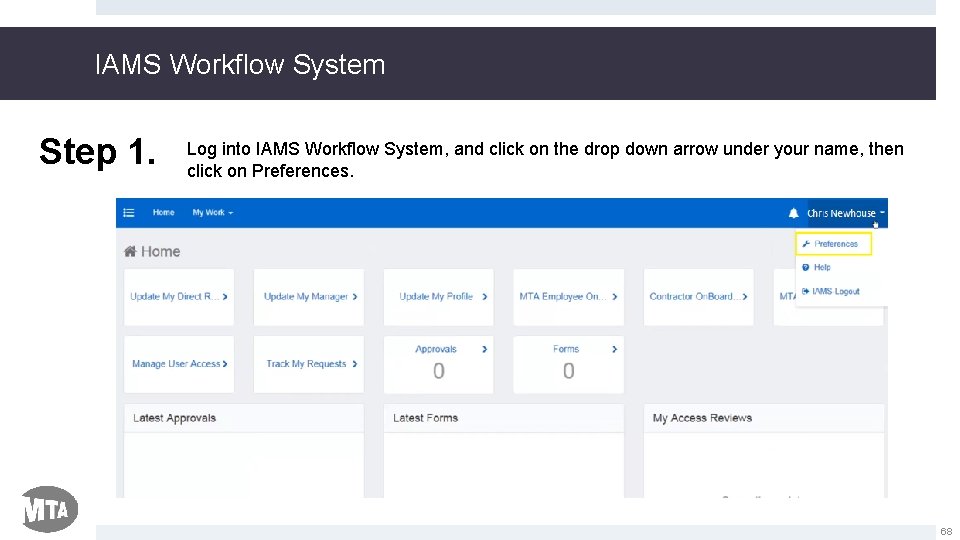Click the wrench icon next to Preferences

tap(806, 244)
